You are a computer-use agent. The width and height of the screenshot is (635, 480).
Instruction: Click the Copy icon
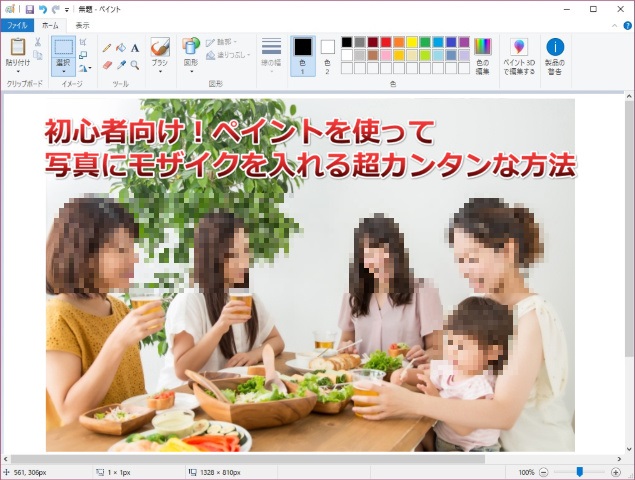click(x=38, y=55)
